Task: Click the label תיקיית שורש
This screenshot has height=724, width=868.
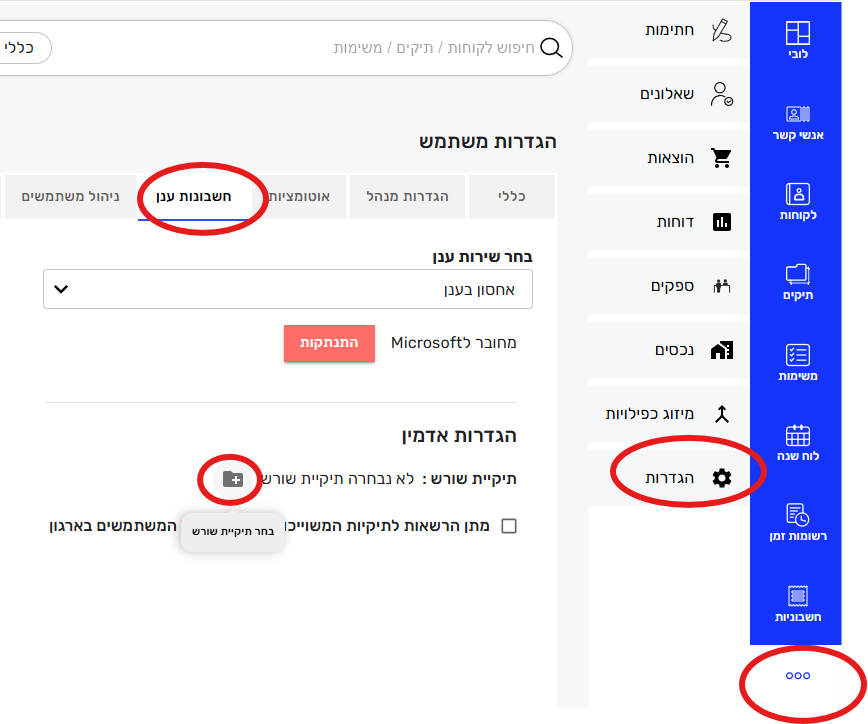Action: tap(469, 479)
